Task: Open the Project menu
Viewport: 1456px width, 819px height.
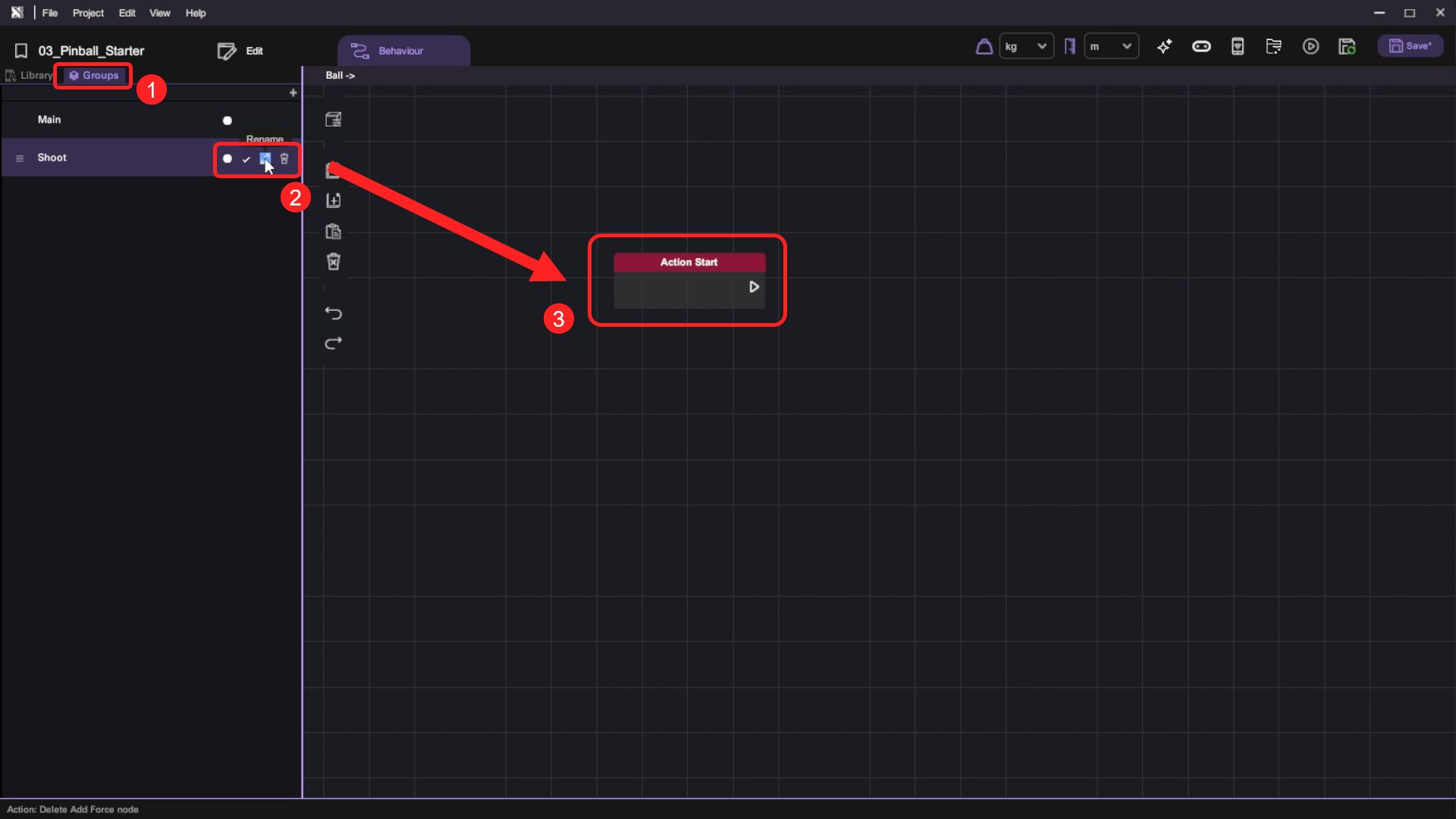Action: point(88,13)
